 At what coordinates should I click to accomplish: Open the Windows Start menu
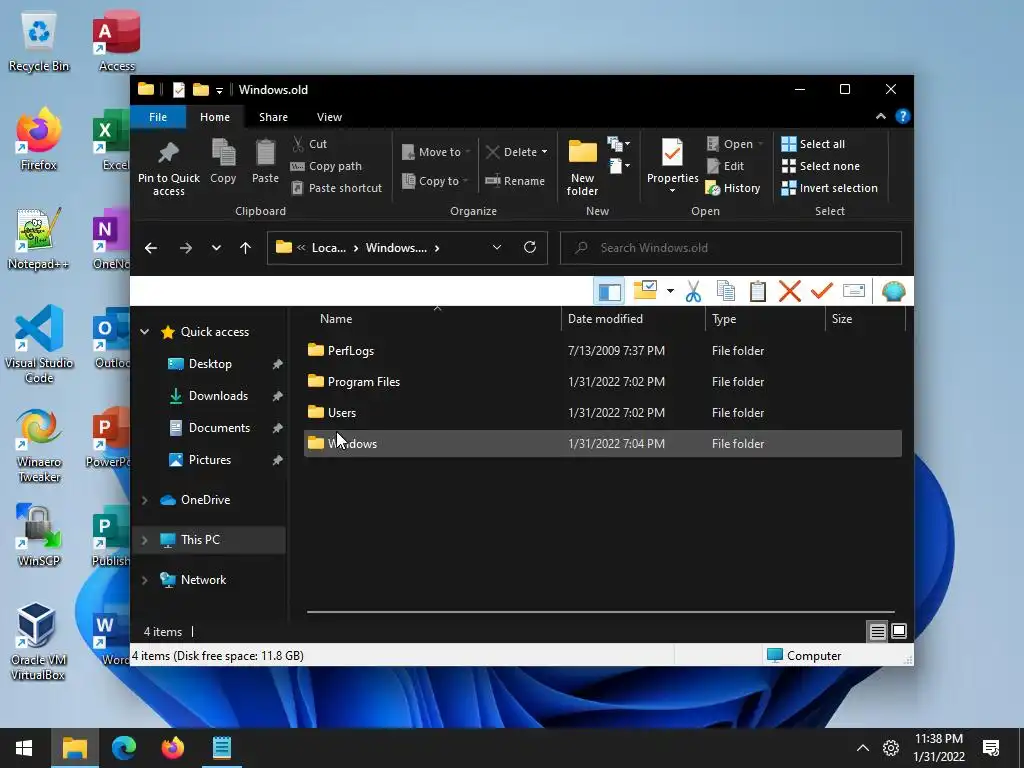pyautogui.click(x=24, y=748)
